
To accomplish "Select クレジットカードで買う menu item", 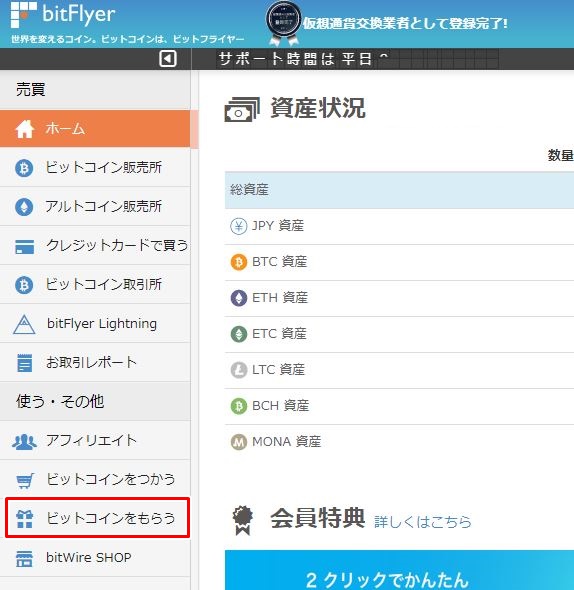I will click(x=95, y=246).
